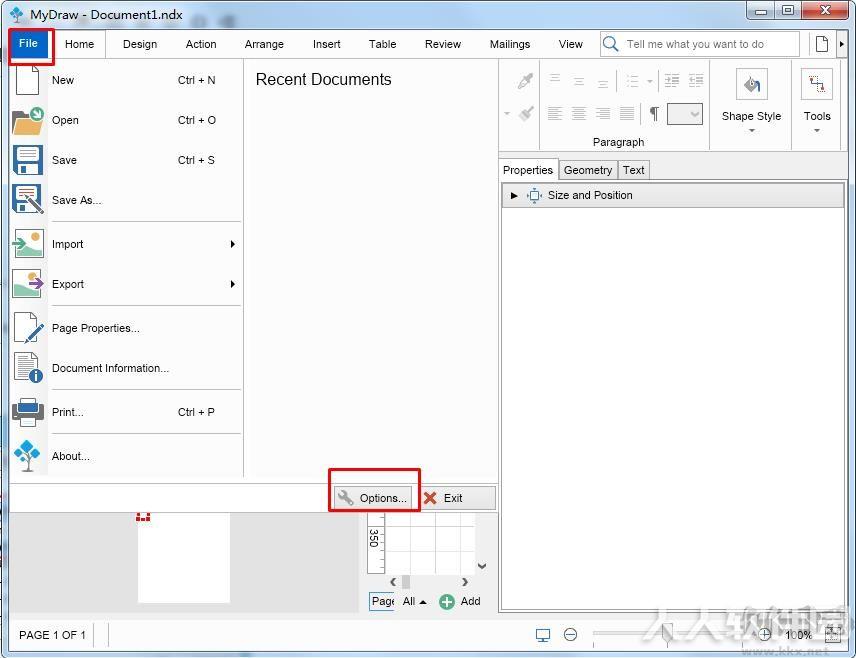
Task: Click the zoom in plus icon
Action: point(764,635)
